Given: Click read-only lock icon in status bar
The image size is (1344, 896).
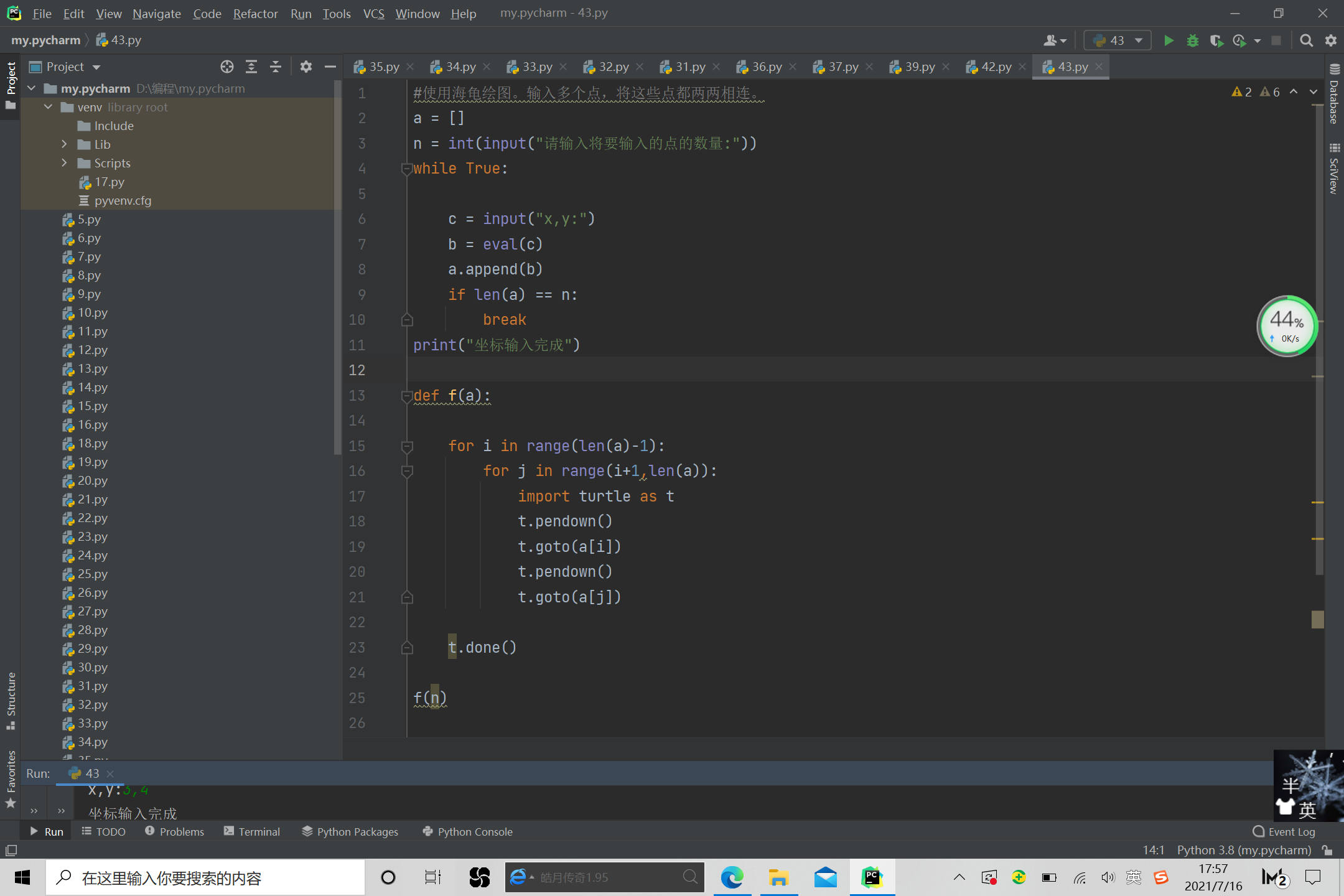Looking at the screenshot, I should [x=1327, y=850].
